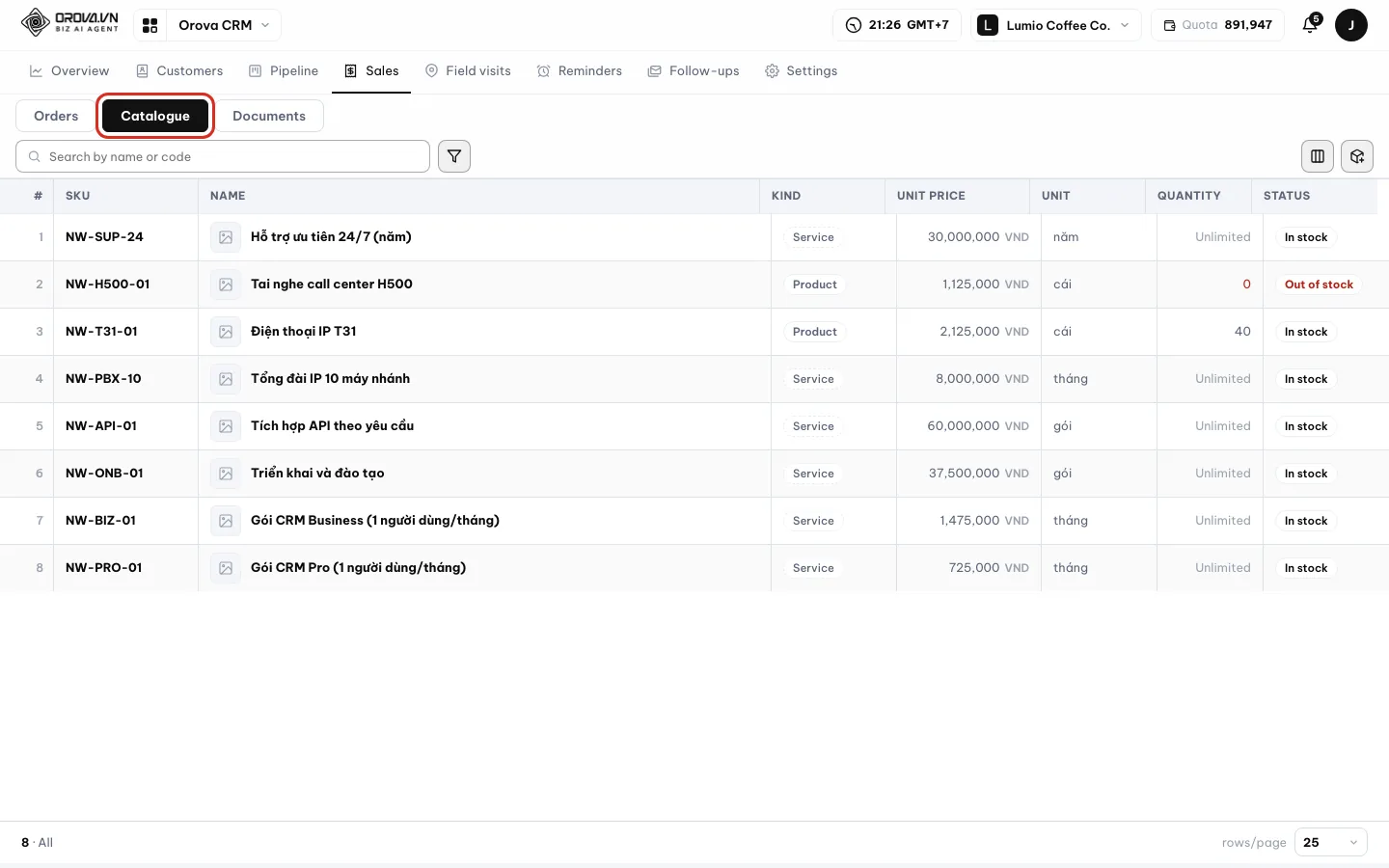Viewport: 1389px width, 868px height.
Task: Open the Reminders tab
Action: point(580,71)
